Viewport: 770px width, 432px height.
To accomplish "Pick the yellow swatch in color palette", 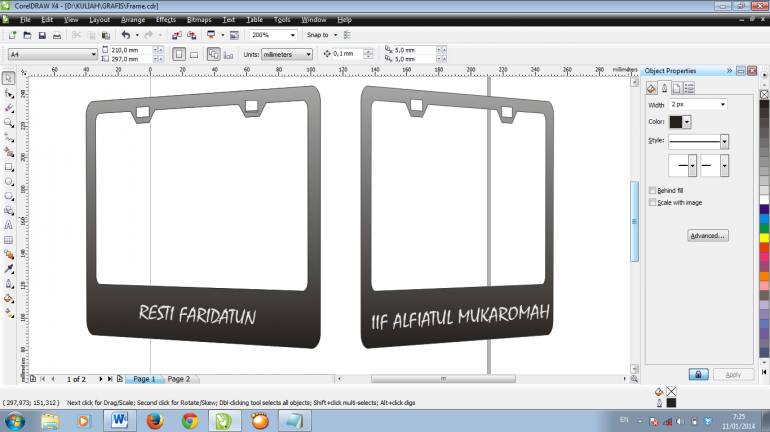I will [764, 238].
